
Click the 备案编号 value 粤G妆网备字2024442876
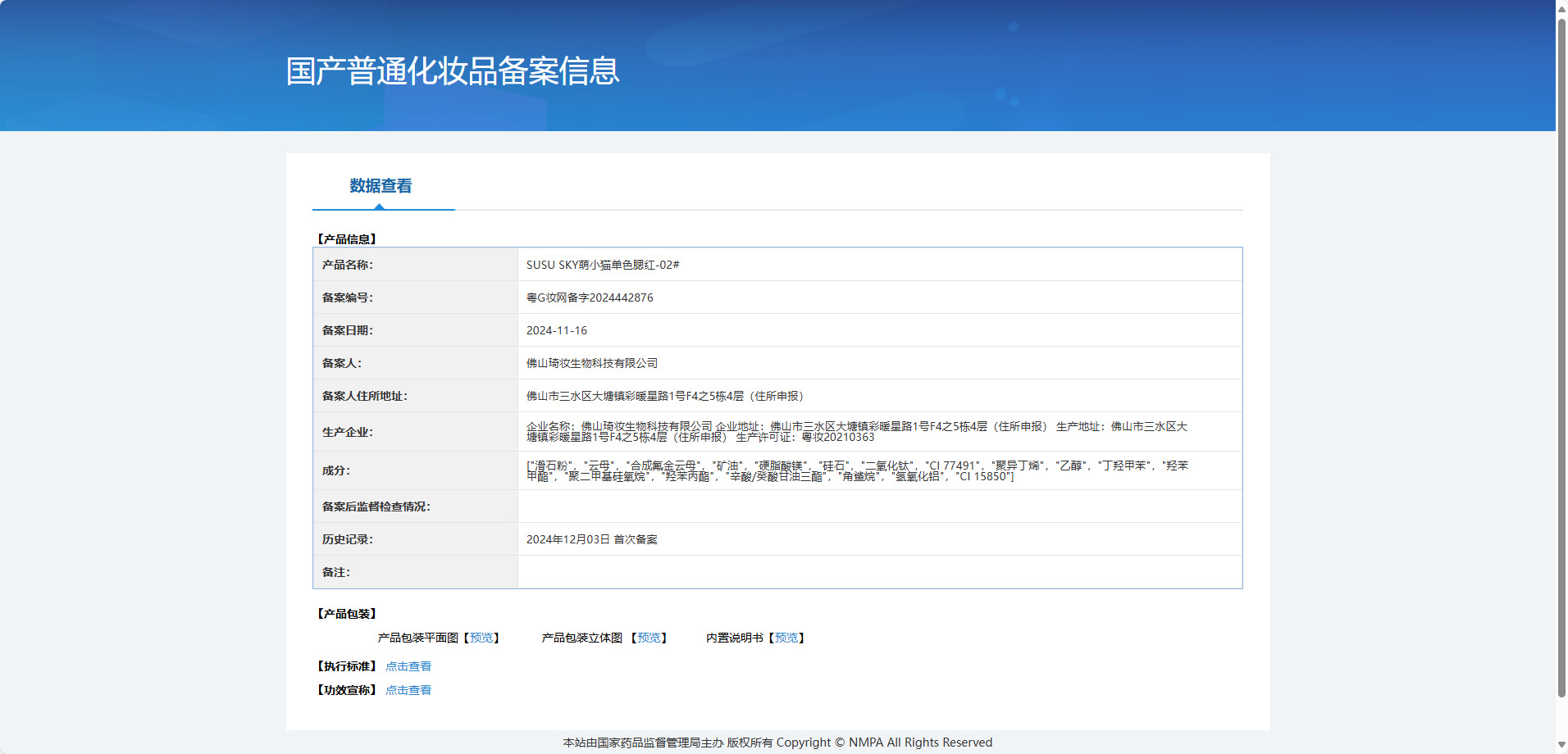(x=590, y=298)
